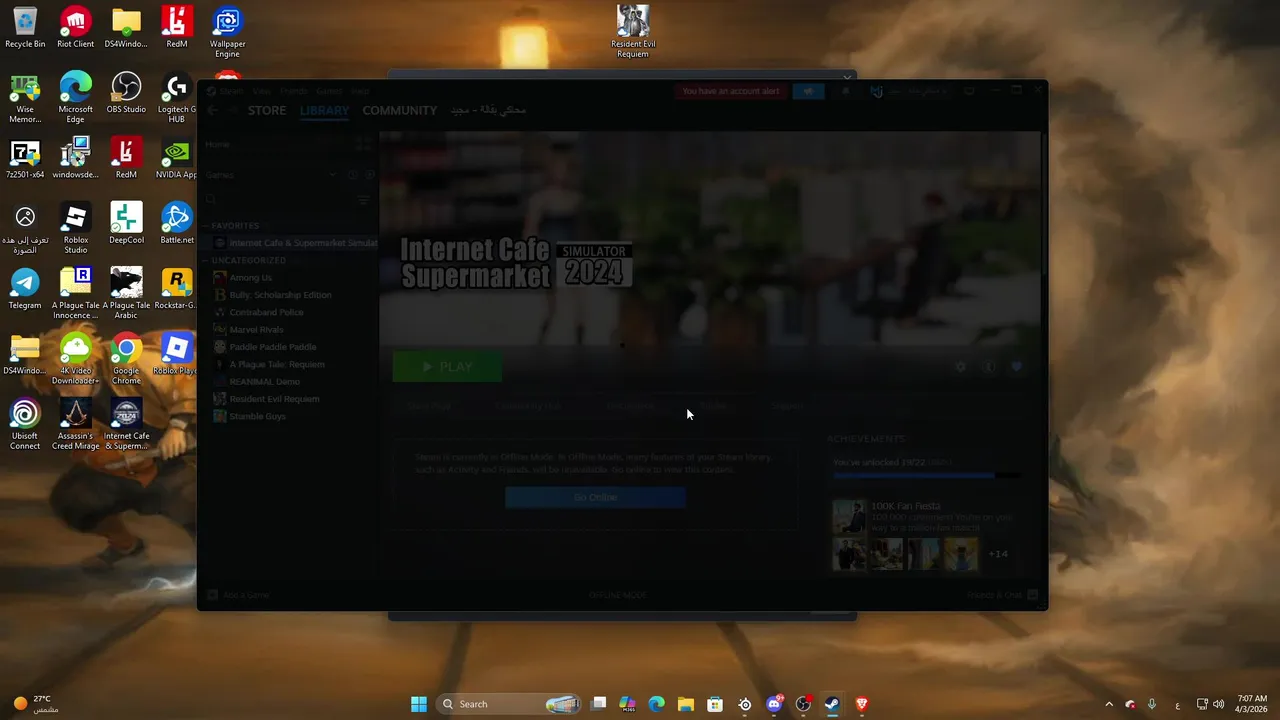Open the volume control in system tray

click(1218, 704)
